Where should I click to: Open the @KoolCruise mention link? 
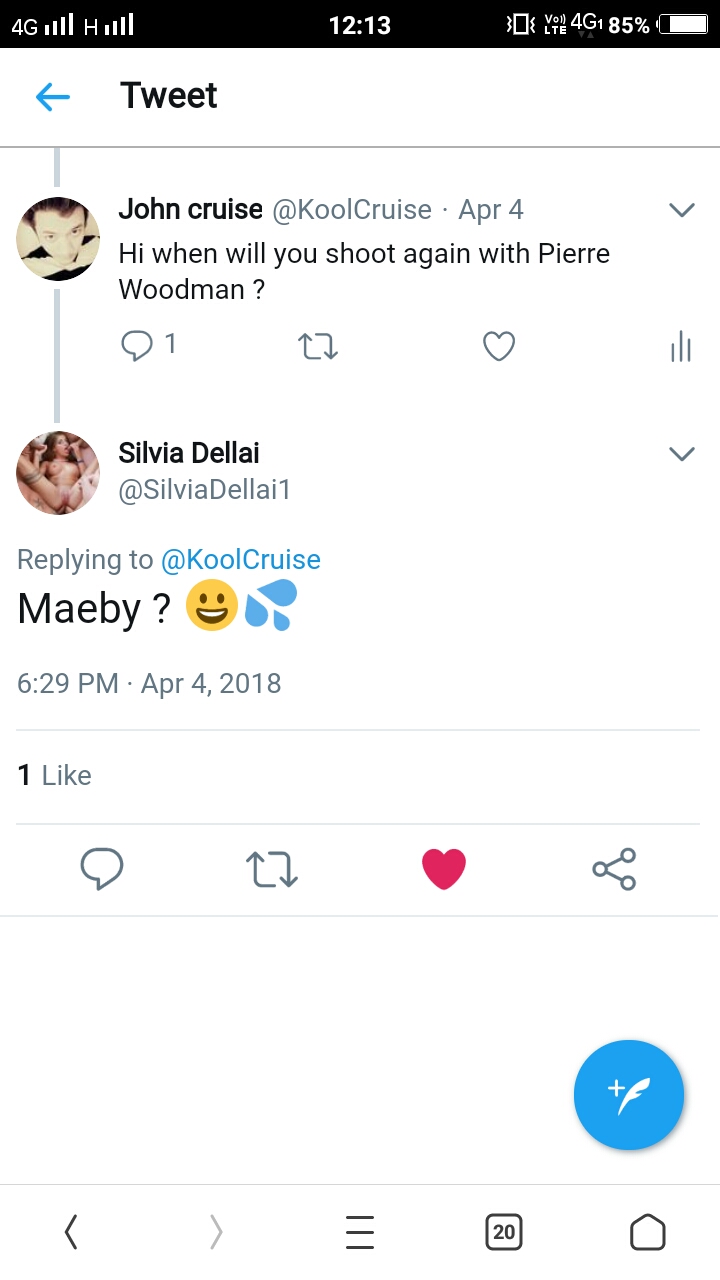(241, 560)
